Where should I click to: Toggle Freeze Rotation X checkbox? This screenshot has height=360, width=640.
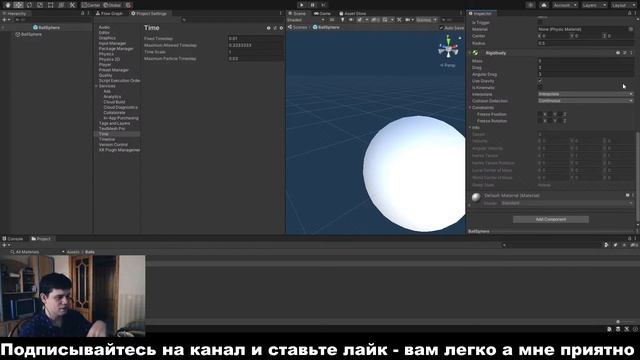tap(540, 121)
